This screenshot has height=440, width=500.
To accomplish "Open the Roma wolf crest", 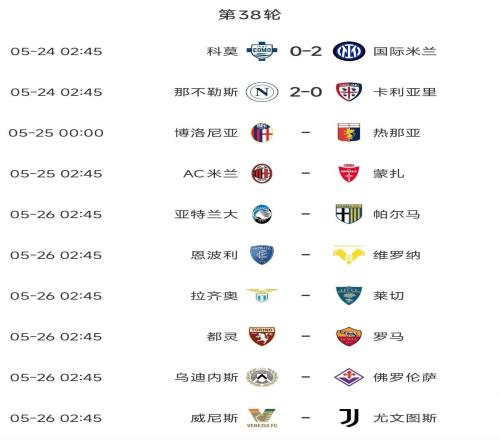I will (349, 336).
